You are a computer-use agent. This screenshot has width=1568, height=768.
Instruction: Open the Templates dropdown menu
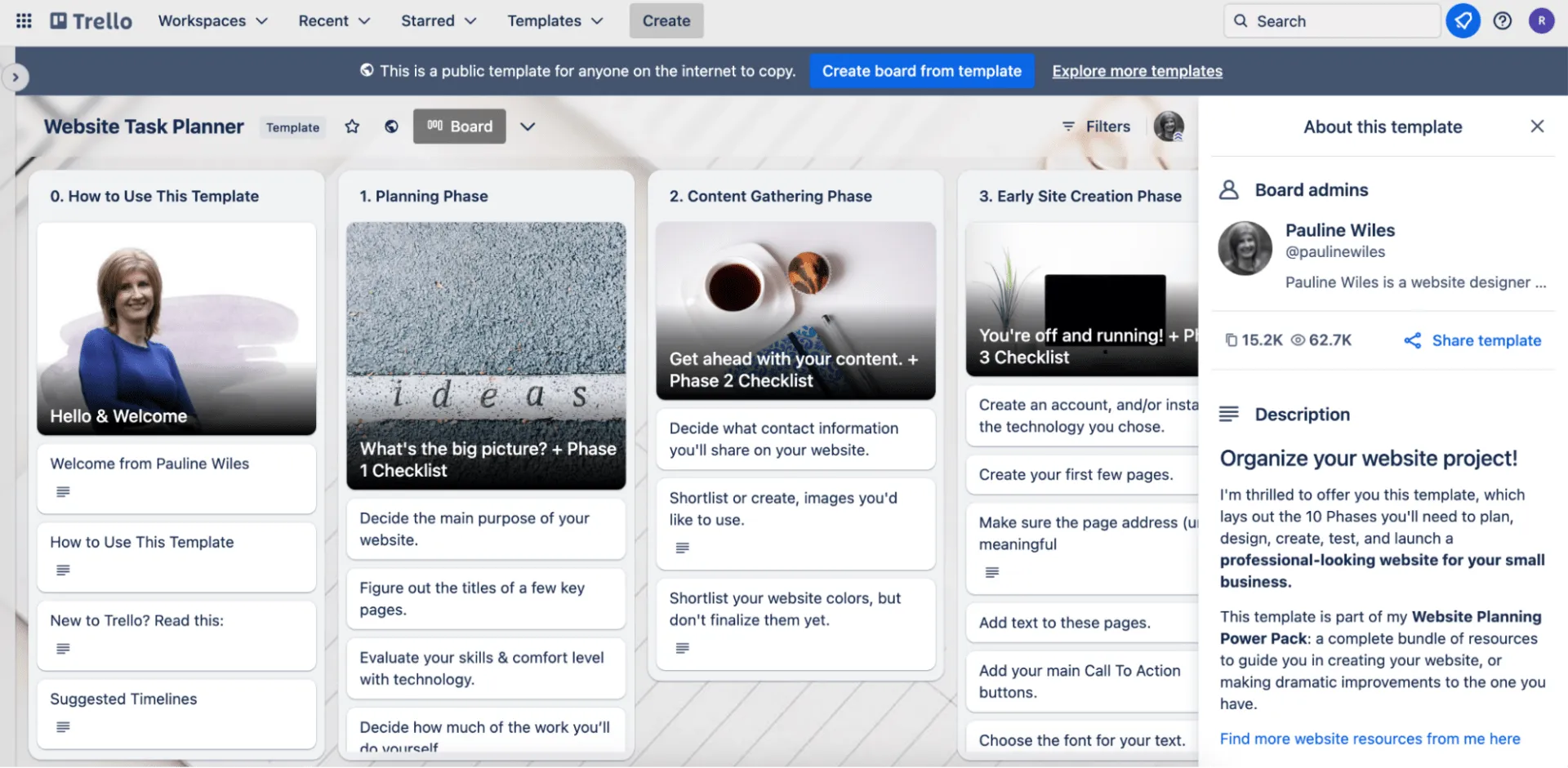click(x=555, y=21)
